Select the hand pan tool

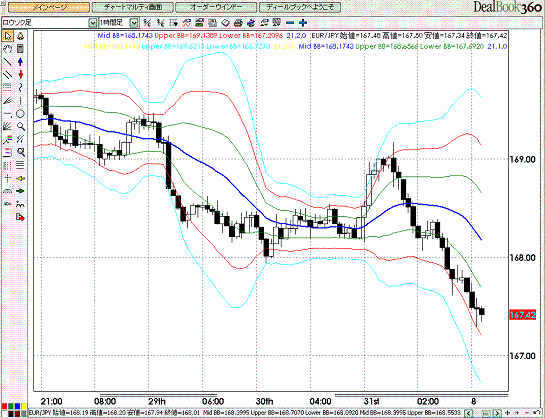click(x=8, y=49)
